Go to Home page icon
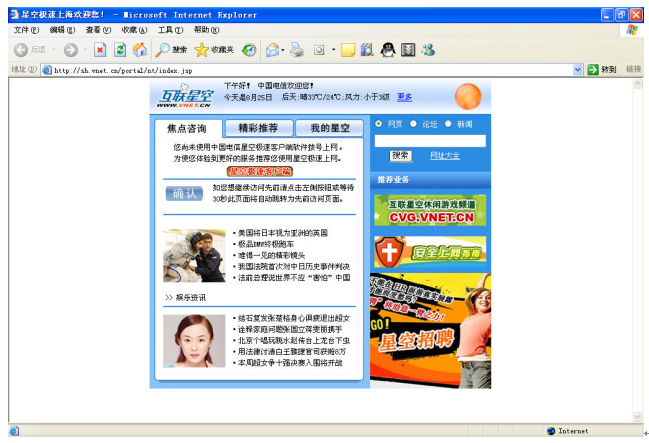The height and width of the screenshot is (443, 649). (x=140, y=50)
